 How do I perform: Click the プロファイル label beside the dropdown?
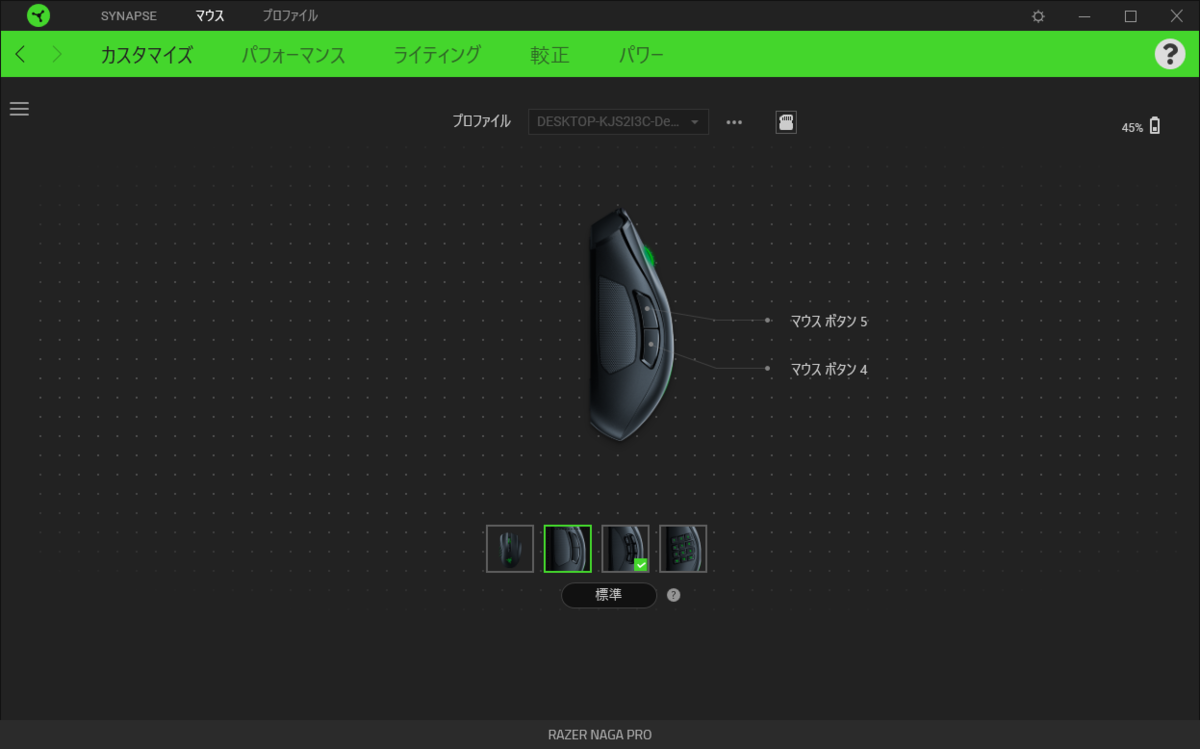[481, 122]
